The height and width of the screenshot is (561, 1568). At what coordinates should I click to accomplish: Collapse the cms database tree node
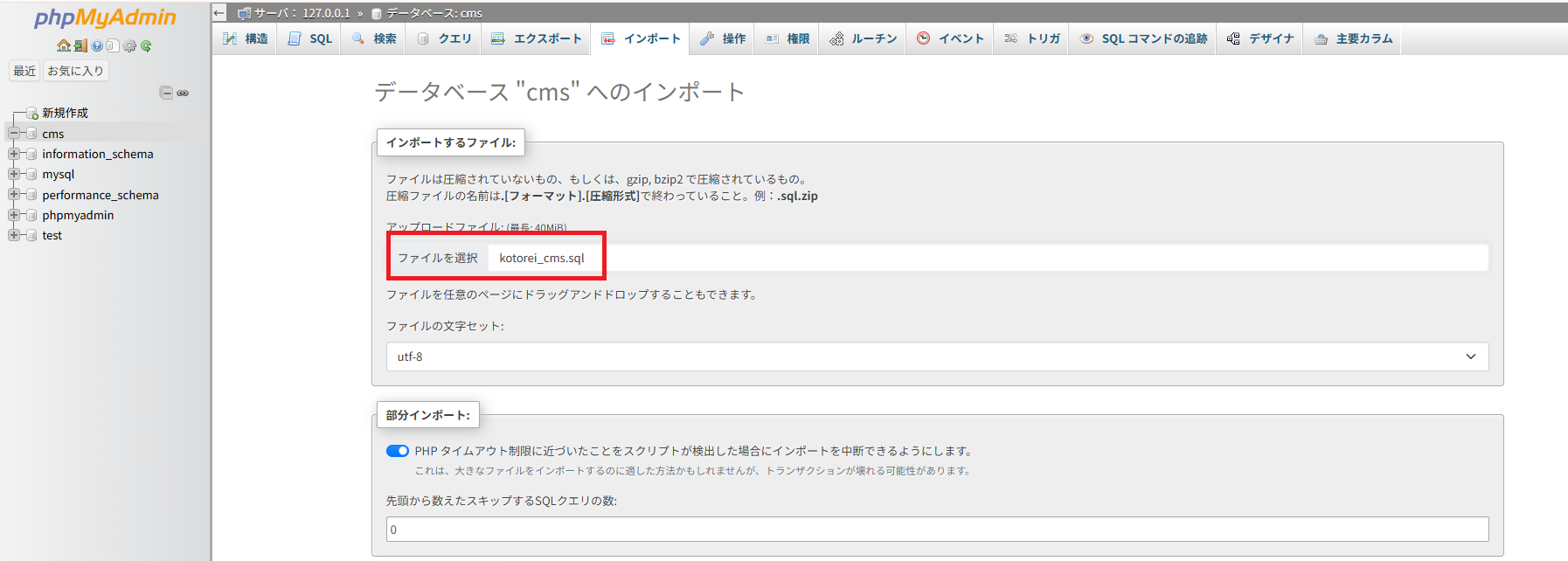pos(14,134)
